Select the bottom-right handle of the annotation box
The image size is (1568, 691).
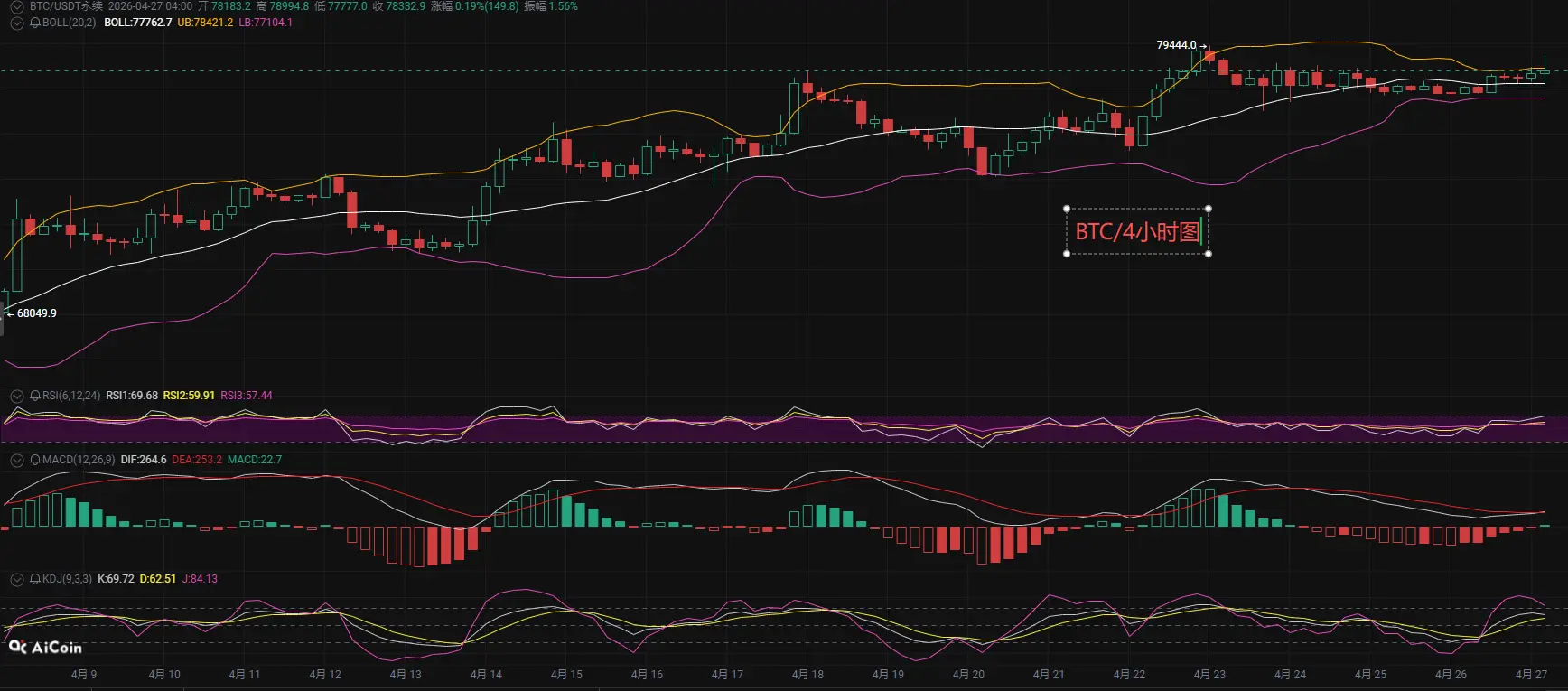pyautogui.click(x=1209, y=254)
